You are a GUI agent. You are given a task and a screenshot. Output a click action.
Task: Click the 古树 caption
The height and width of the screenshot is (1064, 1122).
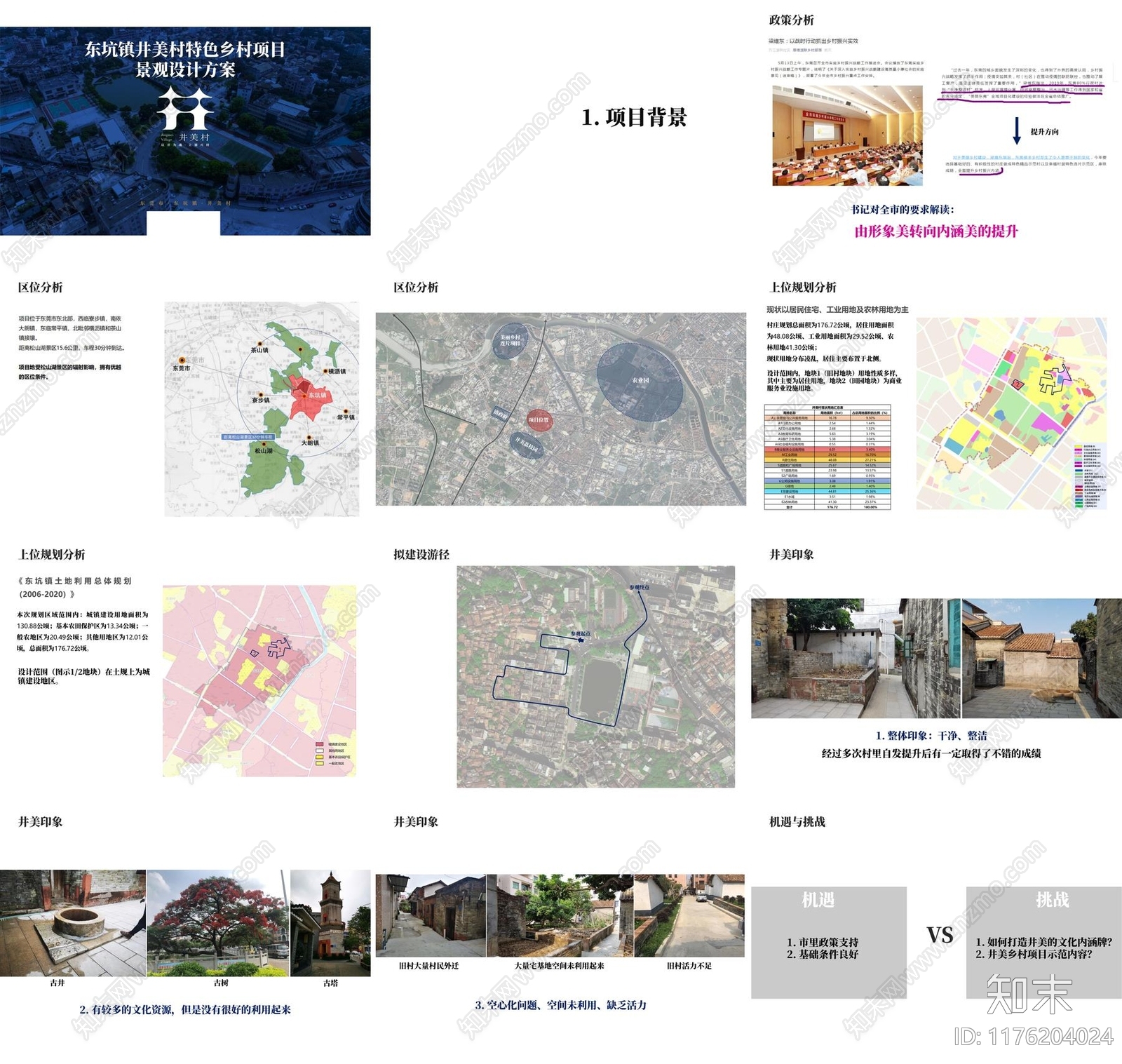(221, 983)
